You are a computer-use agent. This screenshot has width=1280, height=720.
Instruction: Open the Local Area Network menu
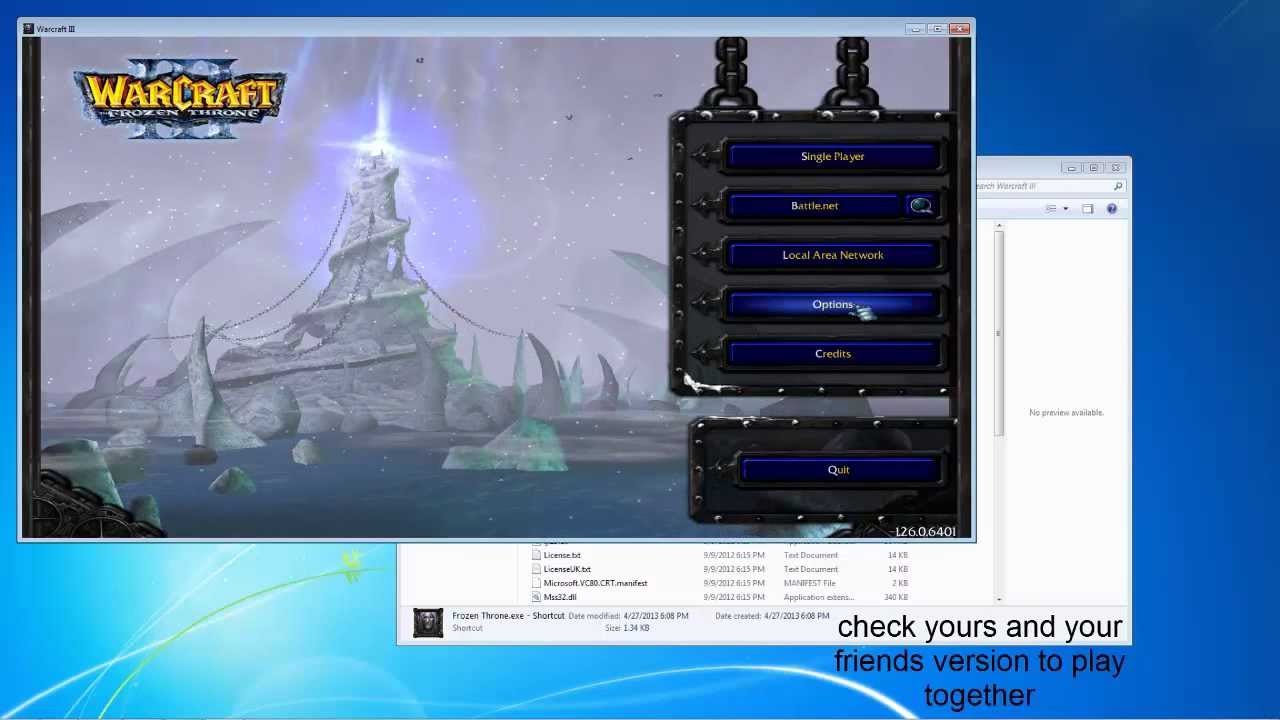point(832,255)
